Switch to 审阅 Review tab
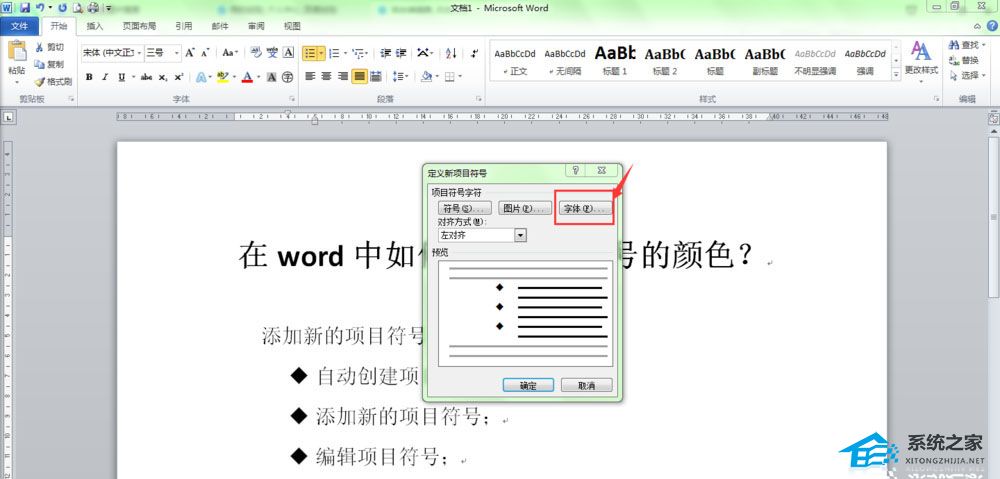 coord(256,26)
